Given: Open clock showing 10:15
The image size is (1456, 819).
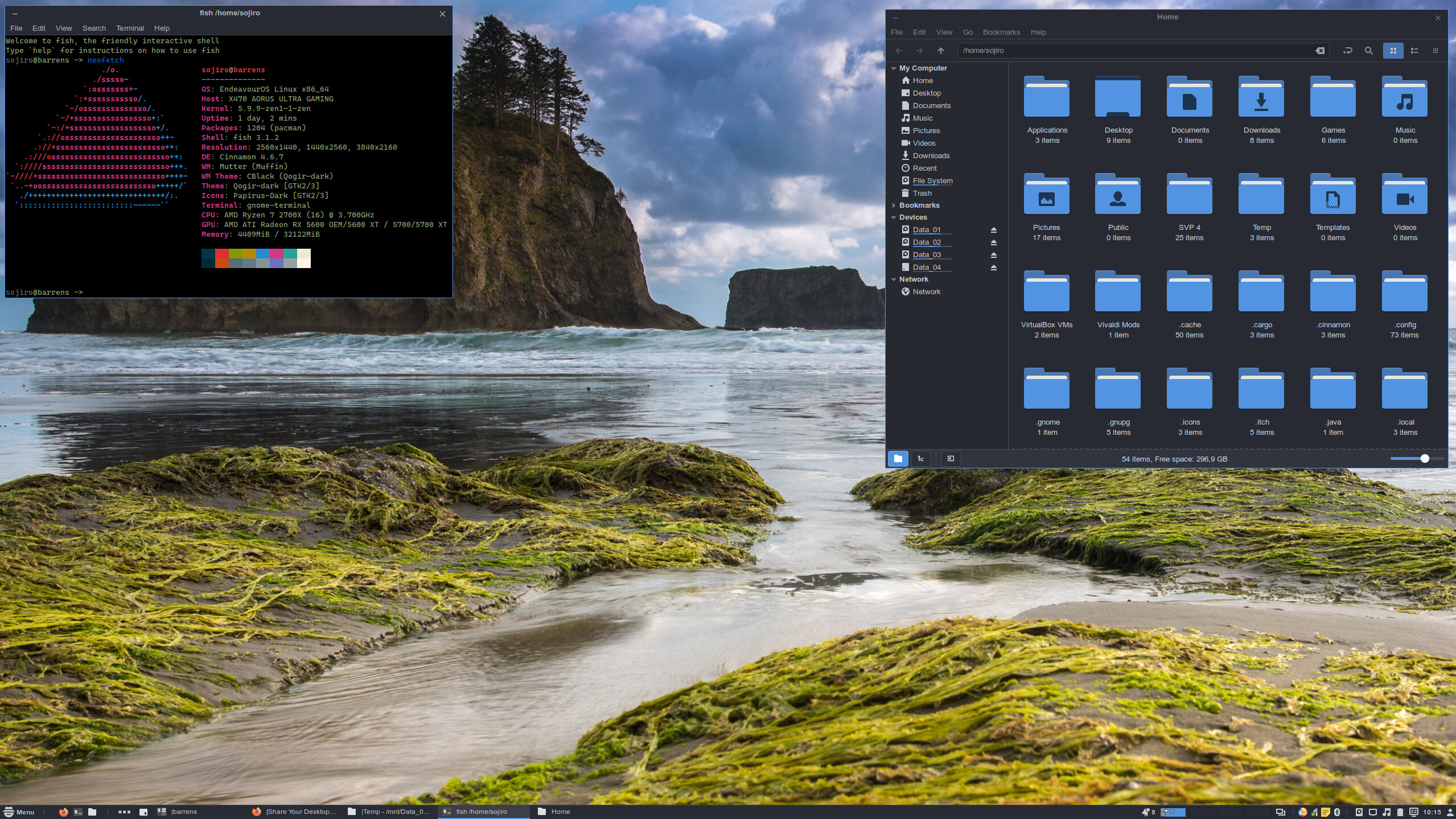Looking at the screenshot, I should click(1432, 812).
